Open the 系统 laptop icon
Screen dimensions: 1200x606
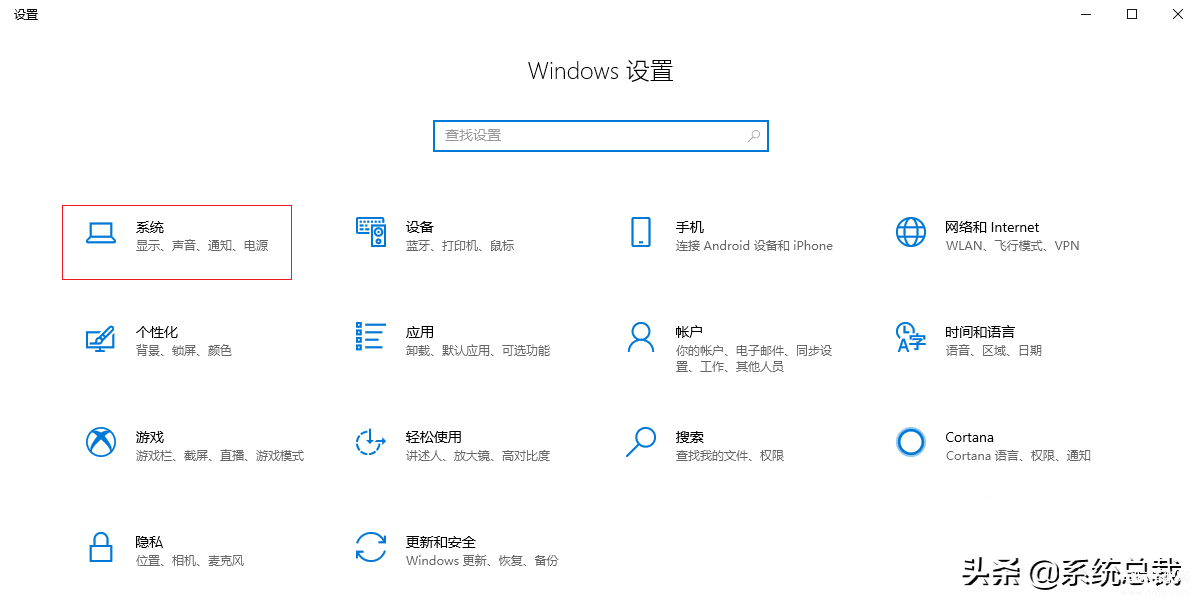(x=100, y=232)
